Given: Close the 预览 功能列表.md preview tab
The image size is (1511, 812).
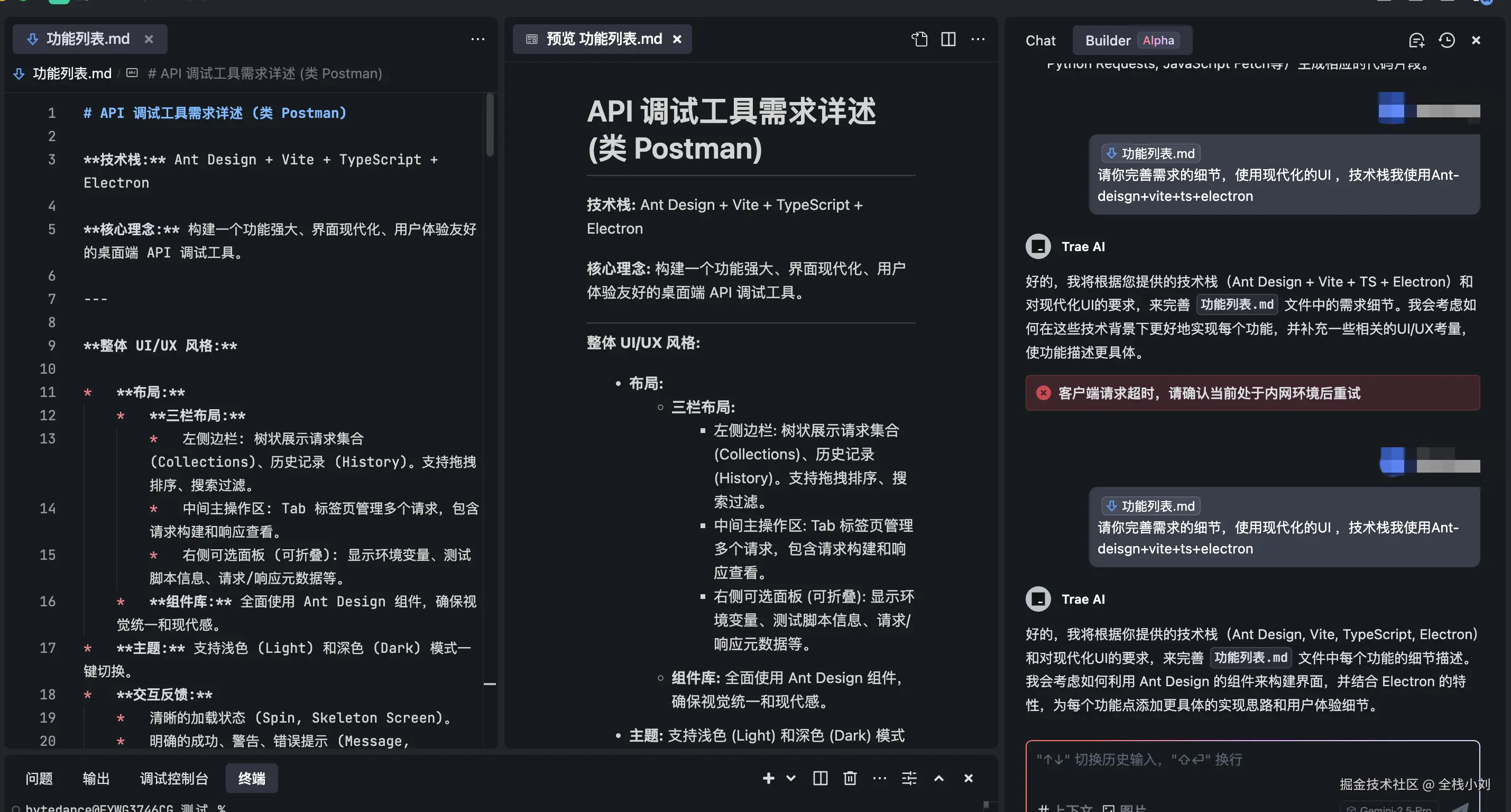Looking at the screenshot, I should [x=677, y=39].
